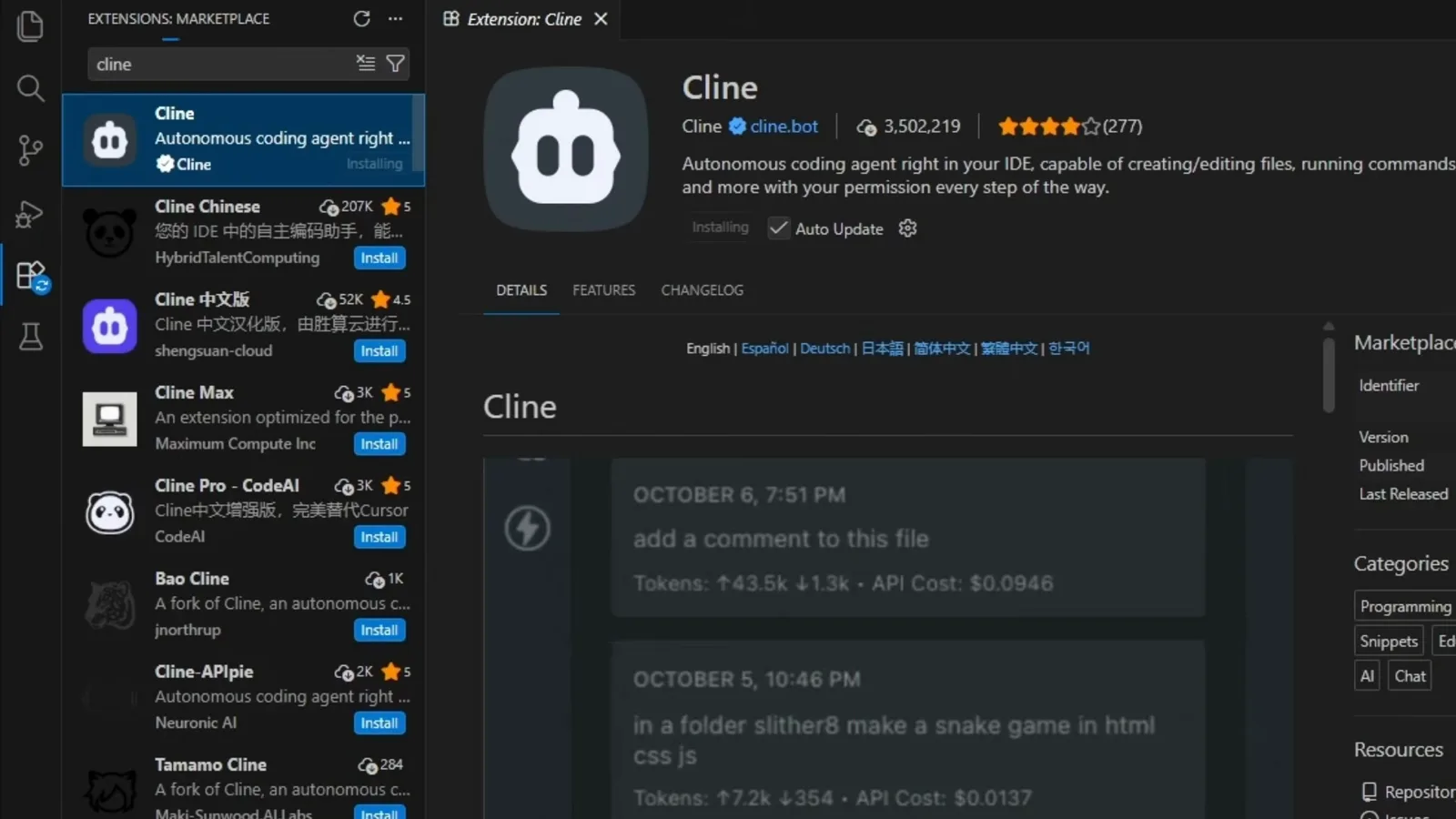1456x819 pixels.
Task: Open the 한국어 readme link
Action: 1069,349
